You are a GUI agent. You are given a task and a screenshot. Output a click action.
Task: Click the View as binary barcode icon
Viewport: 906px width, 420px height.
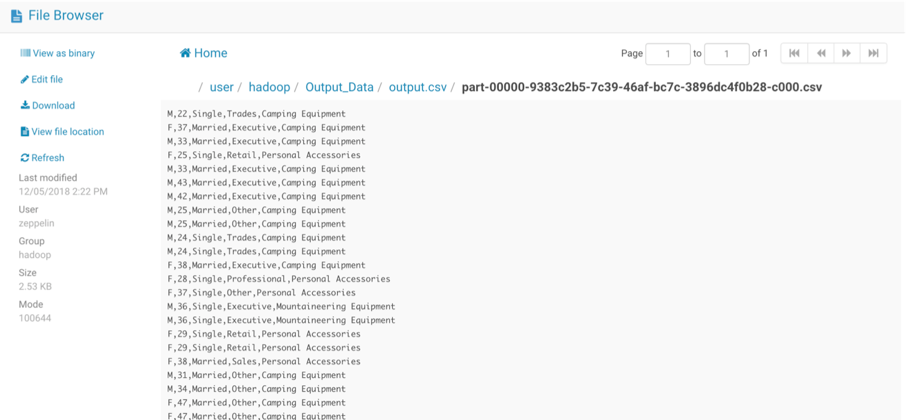click(x=25, y=53)
